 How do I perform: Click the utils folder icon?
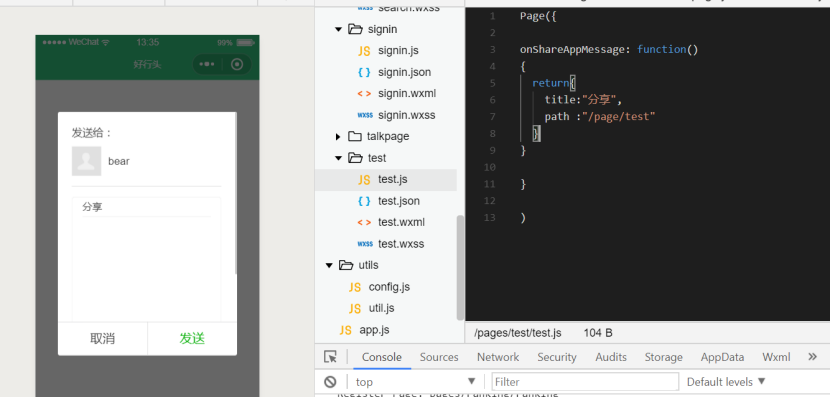click(x=346, y=265)
